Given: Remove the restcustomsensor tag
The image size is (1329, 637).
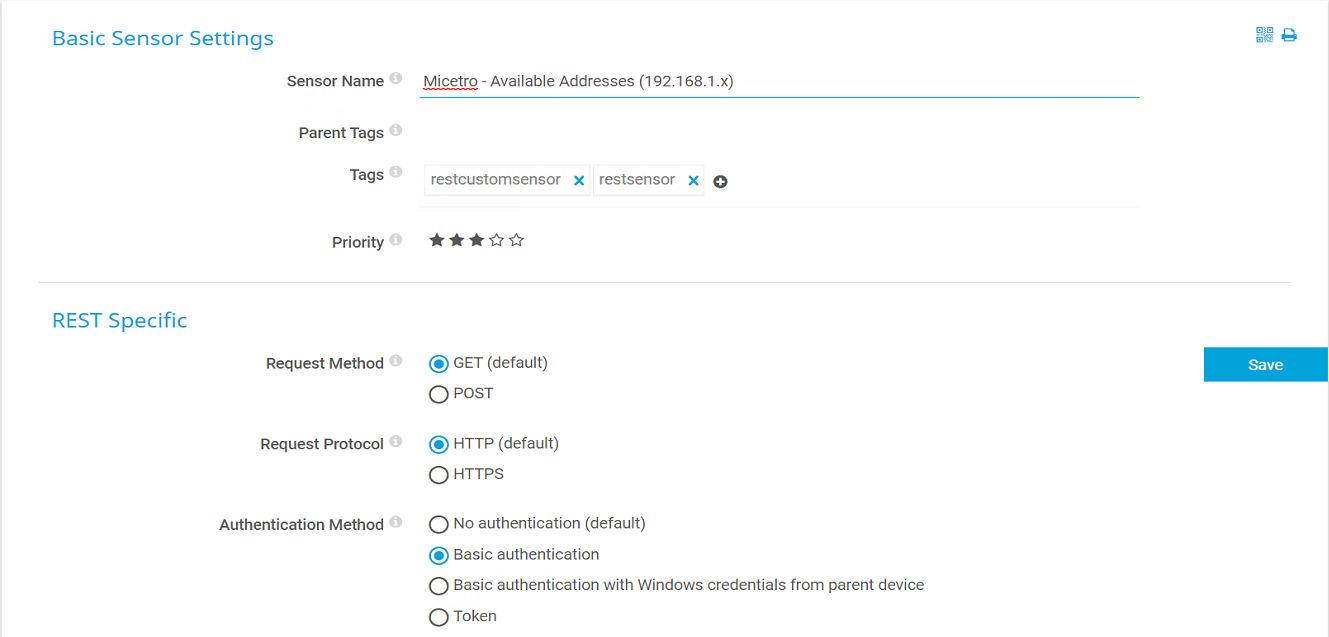Looking at the screenshot, I should (x=578, y=181).
